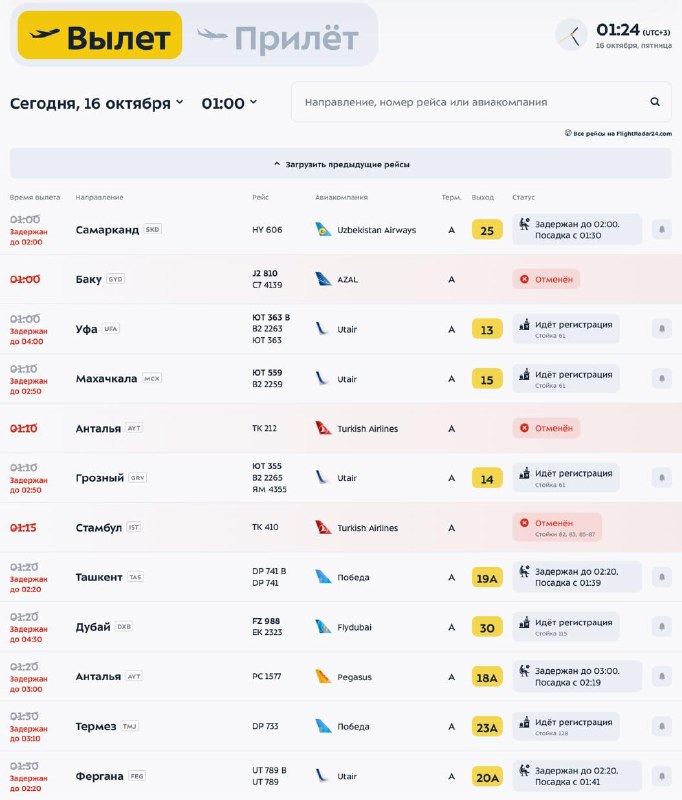Focus the destination or flight search field
This screenshot has width=682, height=800.
pyautogui.click(x=481, y=102)
